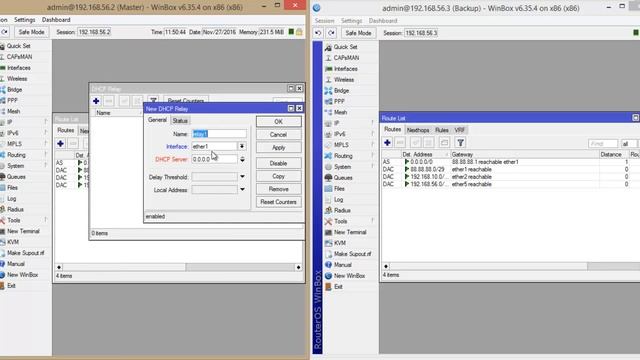Expand the IP menu in Master WinBox
The image size is (640, 360).
(x=10, y=122)
